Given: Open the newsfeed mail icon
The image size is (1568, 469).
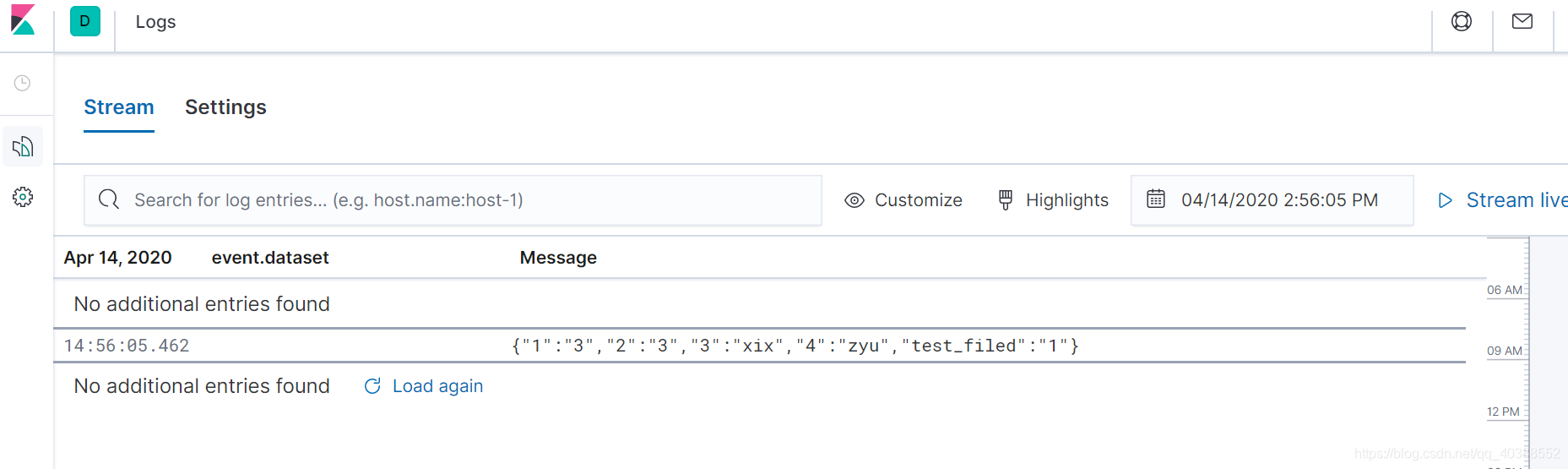Looking at the screenshot, I should (1522, 21).
